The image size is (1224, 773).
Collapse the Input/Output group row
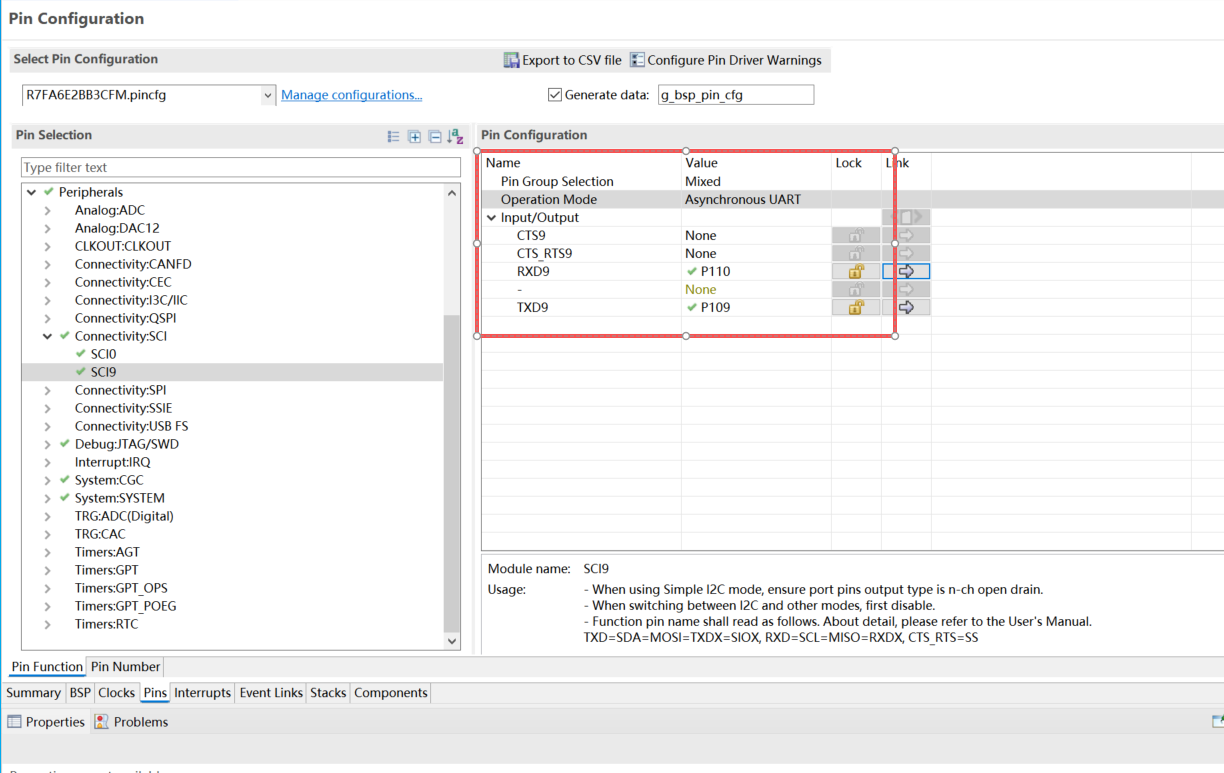(x=491, y=217)
